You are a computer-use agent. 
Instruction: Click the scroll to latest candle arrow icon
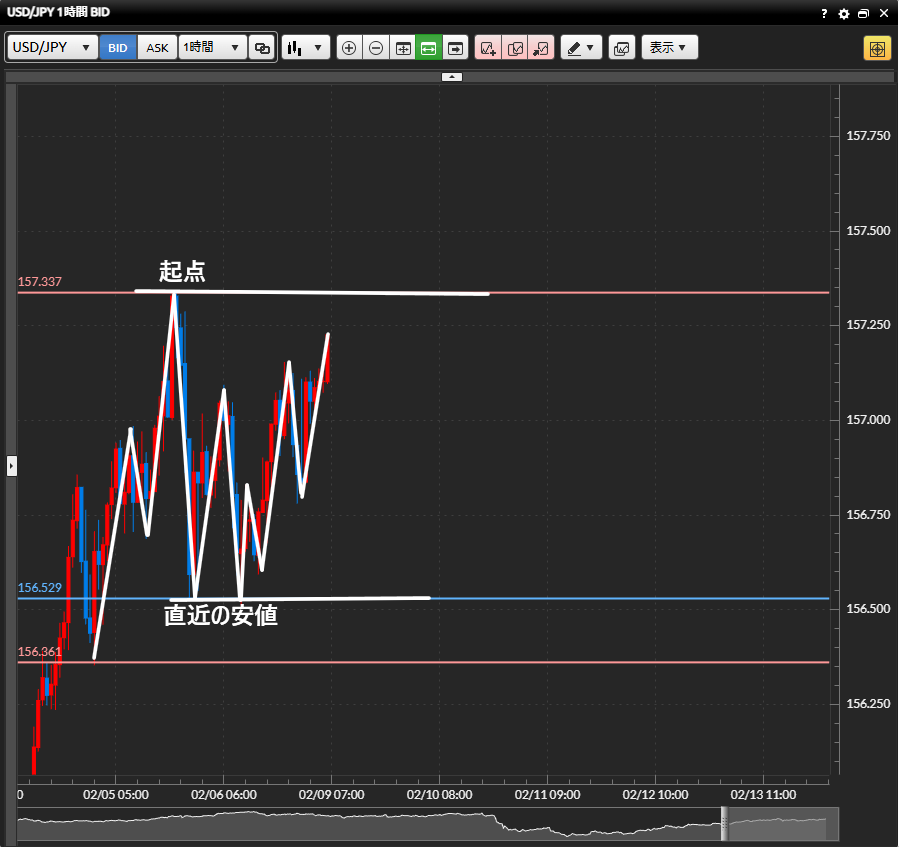pos(456,48)
